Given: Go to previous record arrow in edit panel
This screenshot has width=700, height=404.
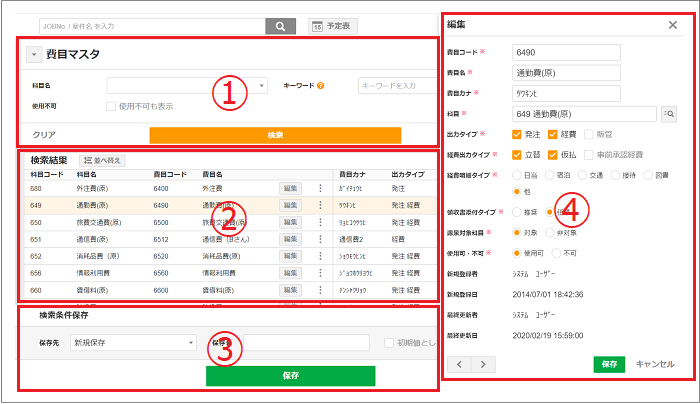Looking at the screenshot, I should coord(458,363).
